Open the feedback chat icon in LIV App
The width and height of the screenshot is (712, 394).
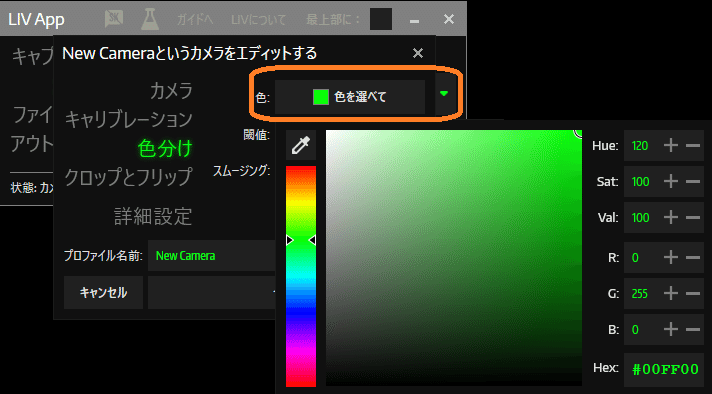(114, 19)
